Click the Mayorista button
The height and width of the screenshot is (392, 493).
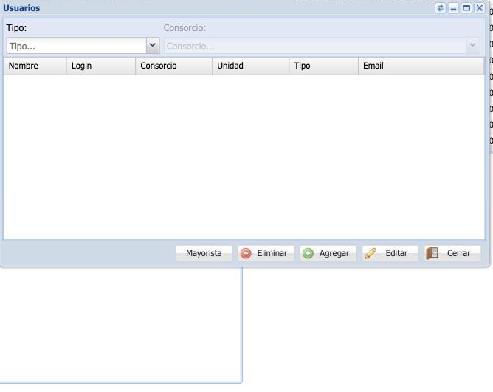(x=204, y=253)
